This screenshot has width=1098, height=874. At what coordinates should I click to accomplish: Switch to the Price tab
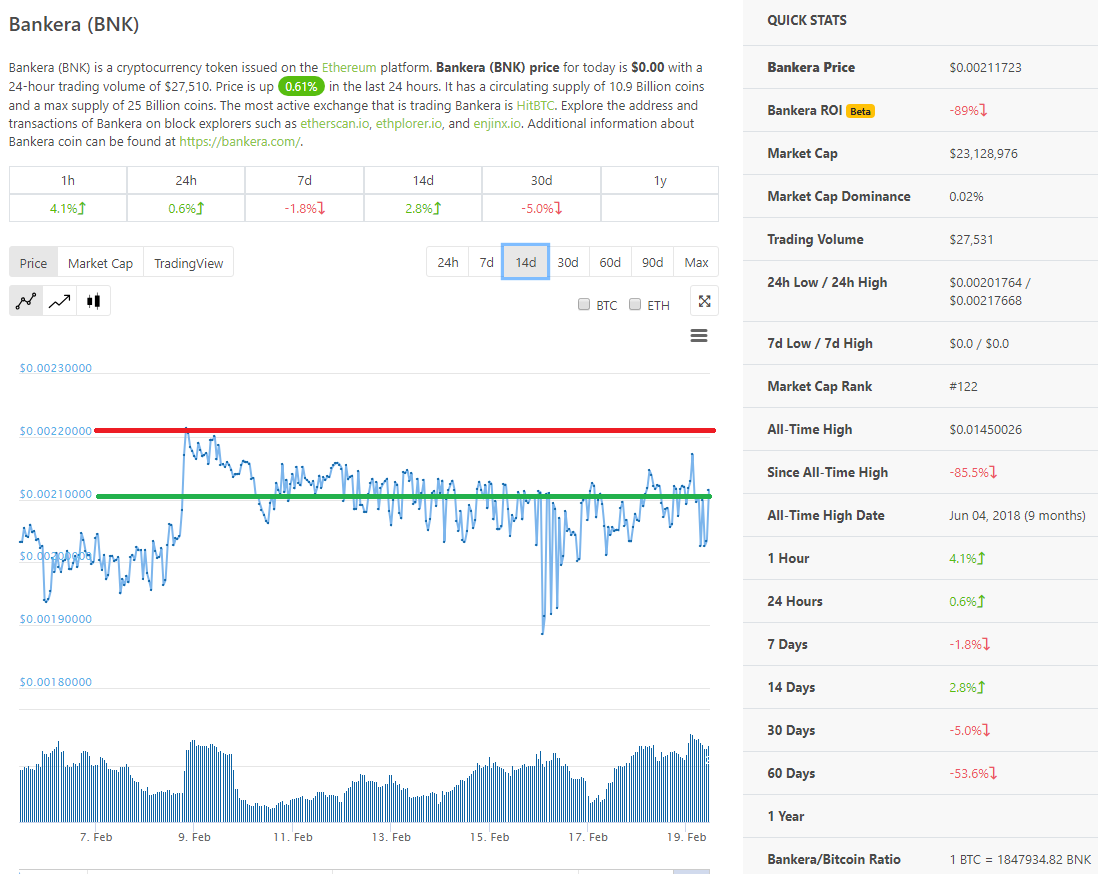click(34, 263)
